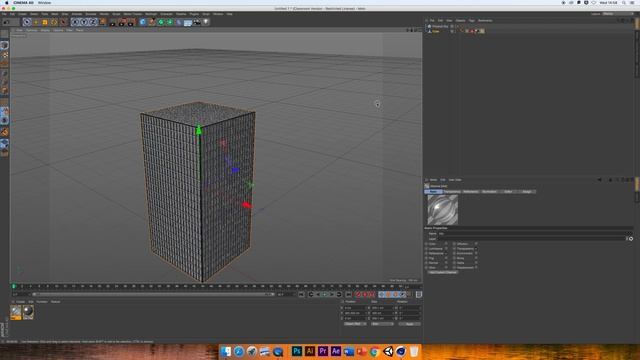Toggle the Displacement channel checkbox
Image resolution: width=640 pixels, height=360 pixels.
[476, 267]
